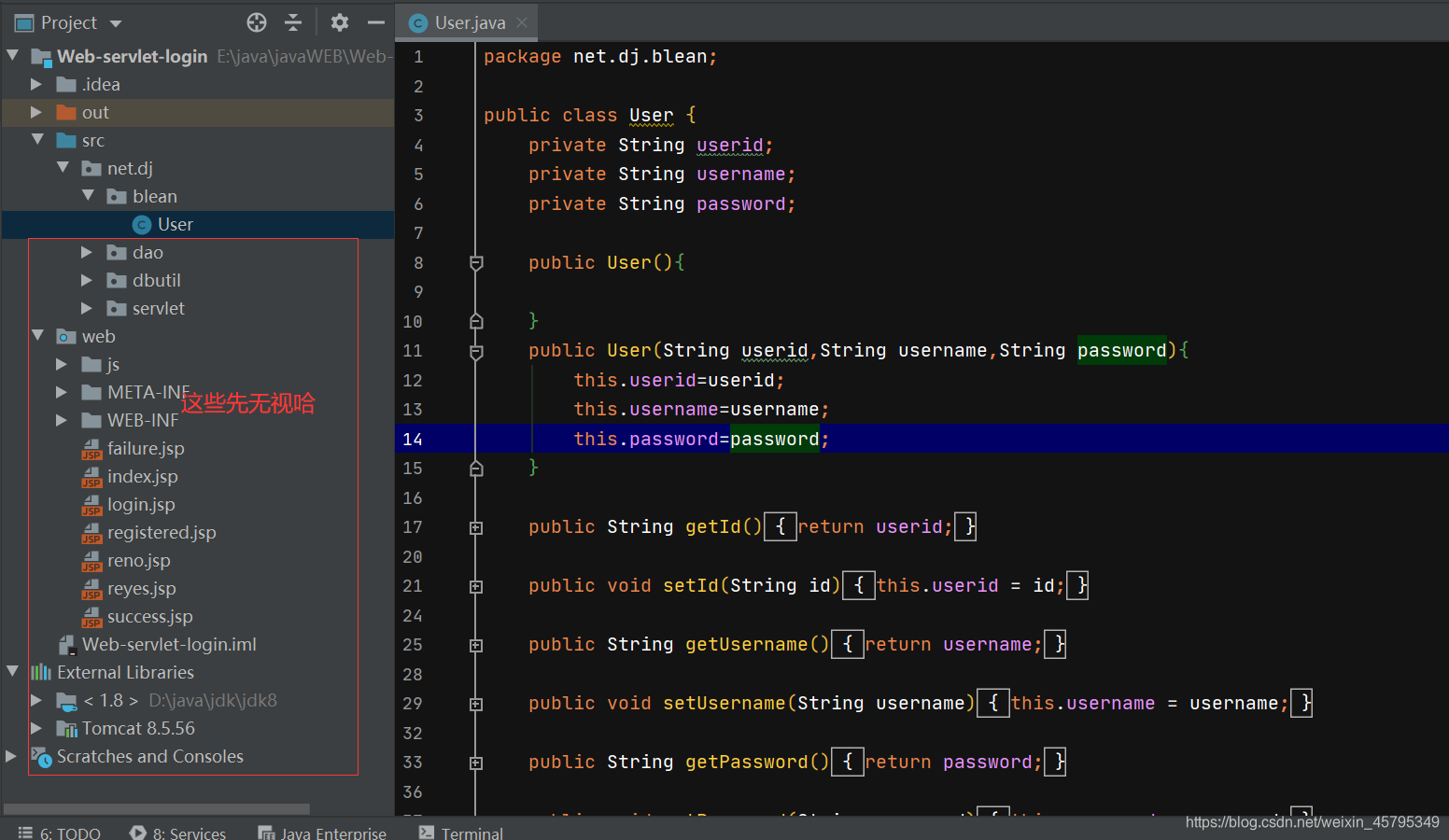
Task: Expand the .idea folder
Action: (36, 84)
